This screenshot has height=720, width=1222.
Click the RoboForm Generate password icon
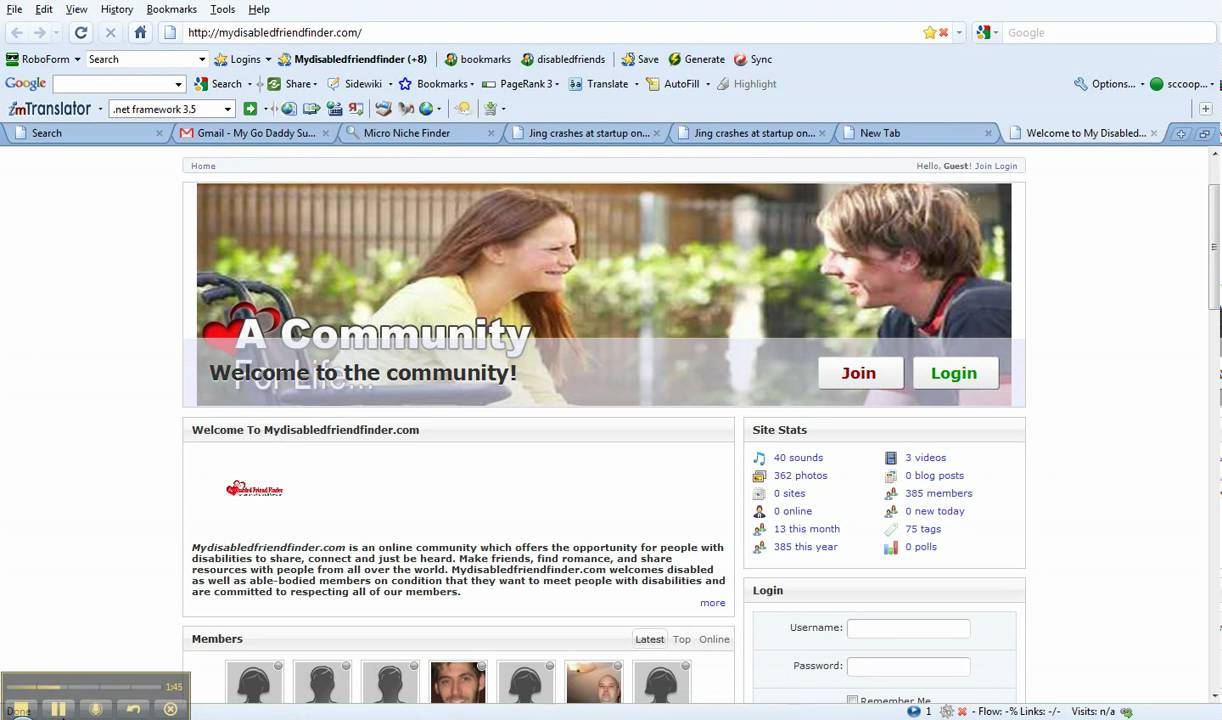(675, 59)
